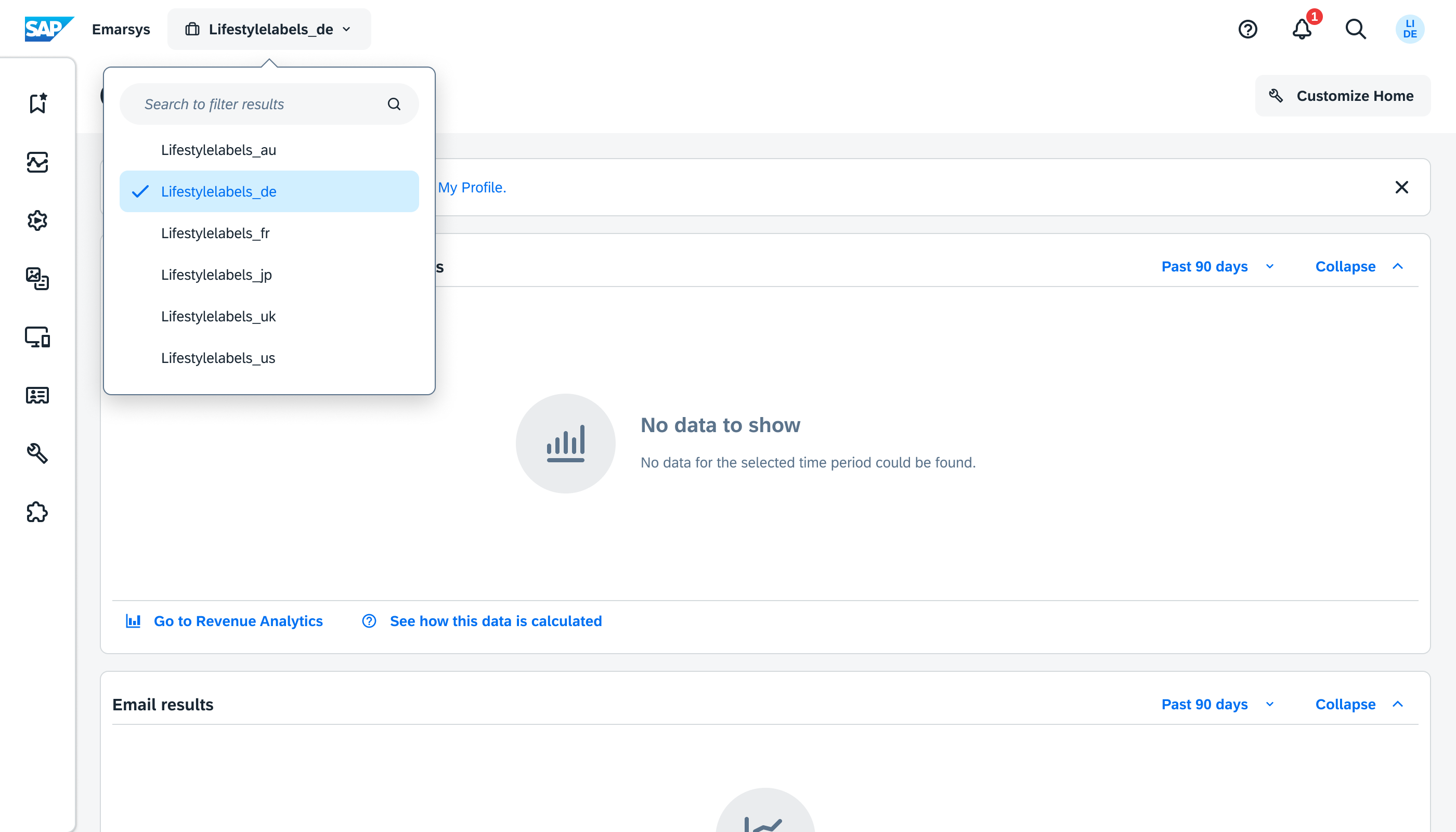Open the notifications bell
The width and height of the screenshot is (1456, 832).
click(1302, 29)
